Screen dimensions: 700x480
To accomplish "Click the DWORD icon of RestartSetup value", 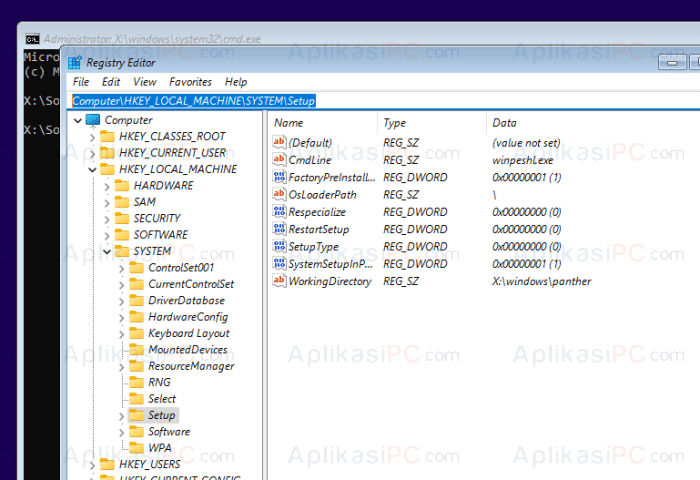I will 279,229.
